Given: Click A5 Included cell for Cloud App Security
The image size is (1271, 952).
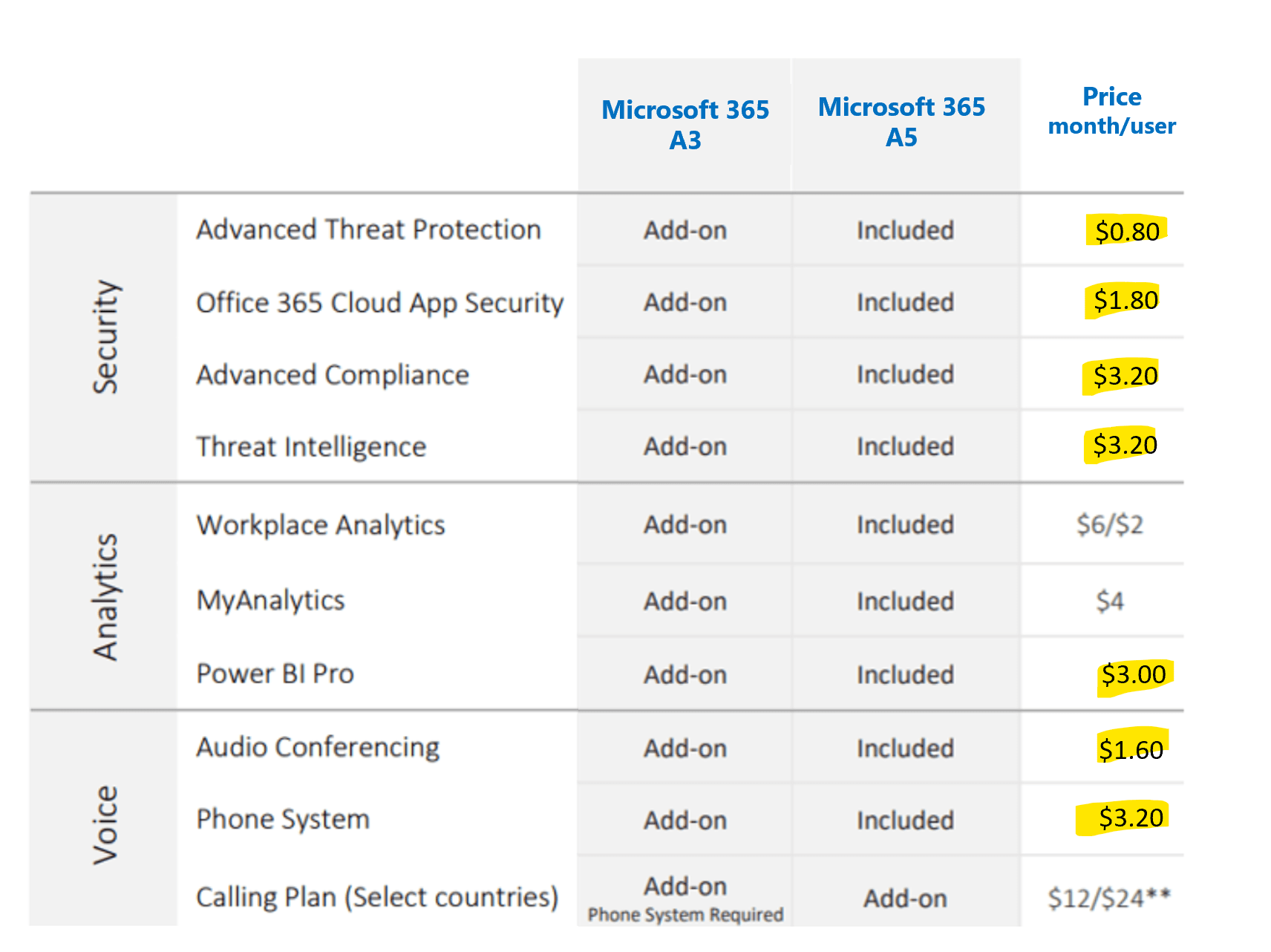Looking at the screenshot, I should [x=905, y=302].
